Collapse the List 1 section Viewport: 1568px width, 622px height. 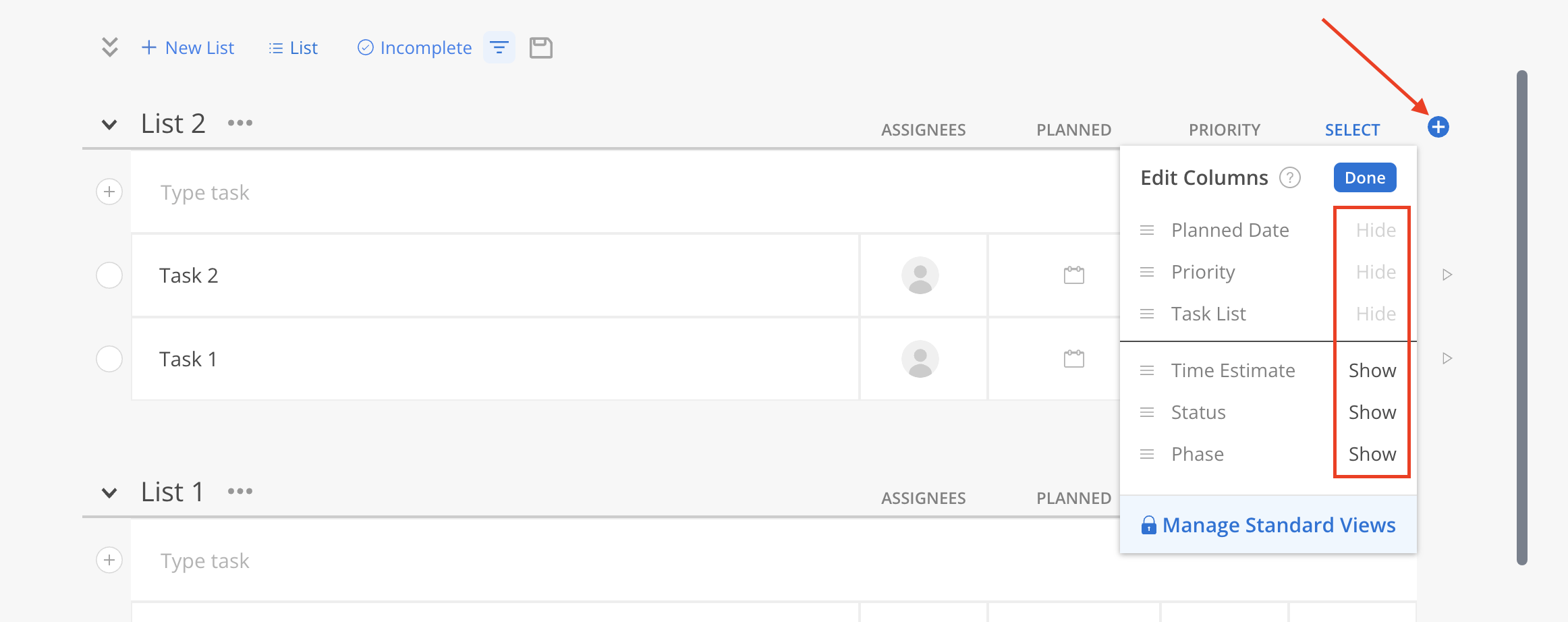pos(109,493)
